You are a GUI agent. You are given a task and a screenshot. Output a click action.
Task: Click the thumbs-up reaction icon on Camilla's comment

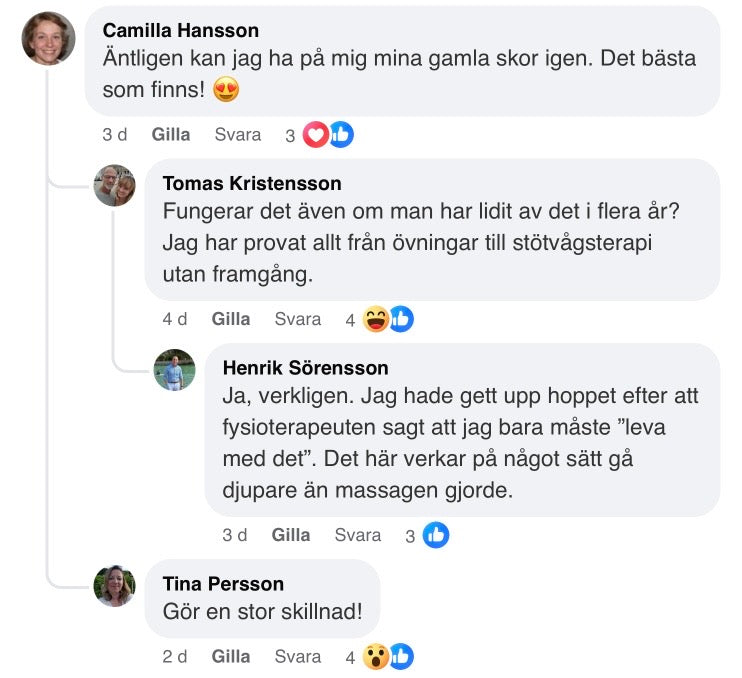point(341,135)
